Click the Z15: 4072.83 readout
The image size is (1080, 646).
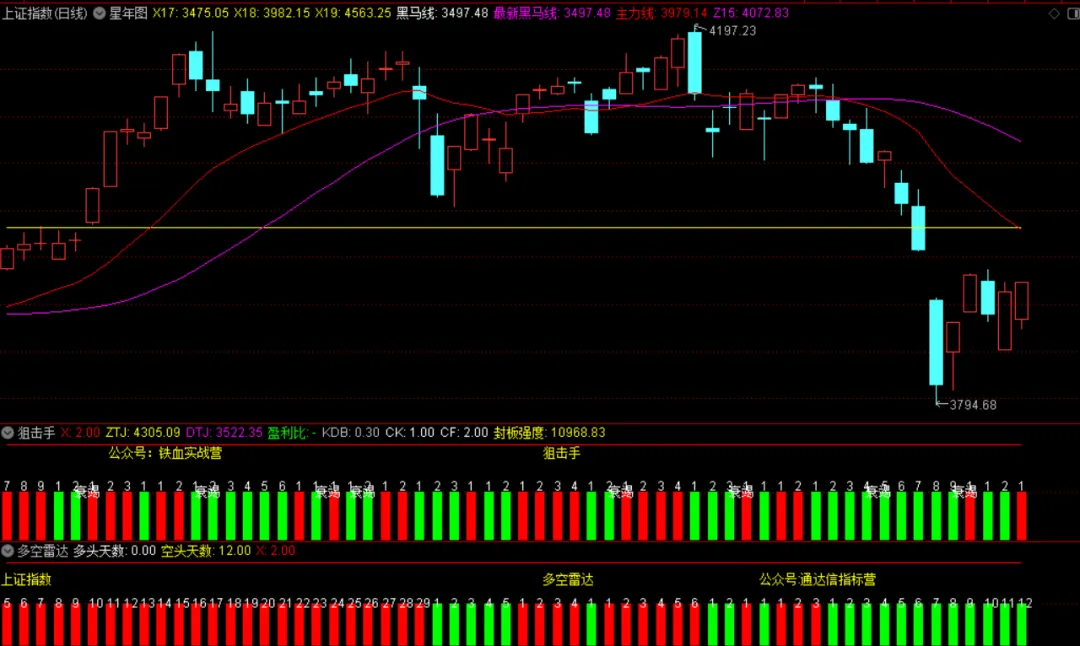point(751,13)
